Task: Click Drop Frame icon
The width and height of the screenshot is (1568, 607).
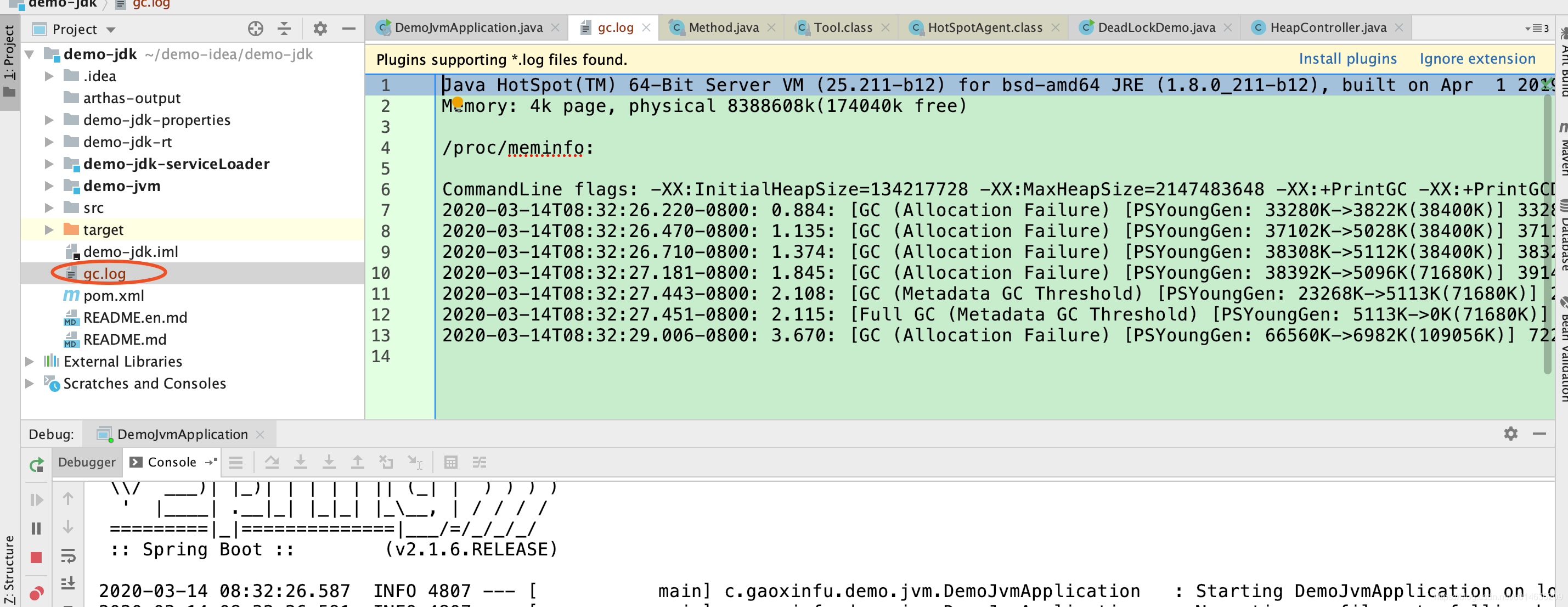Action: (386, 462)
